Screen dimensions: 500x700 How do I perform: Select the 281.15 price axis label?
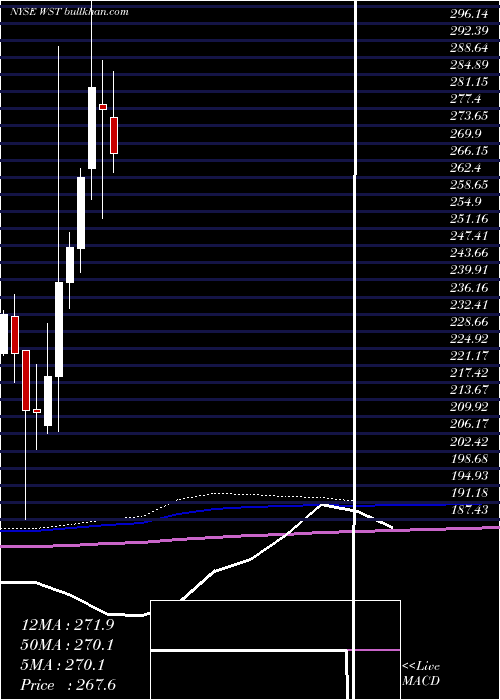[x=468, y=82]
